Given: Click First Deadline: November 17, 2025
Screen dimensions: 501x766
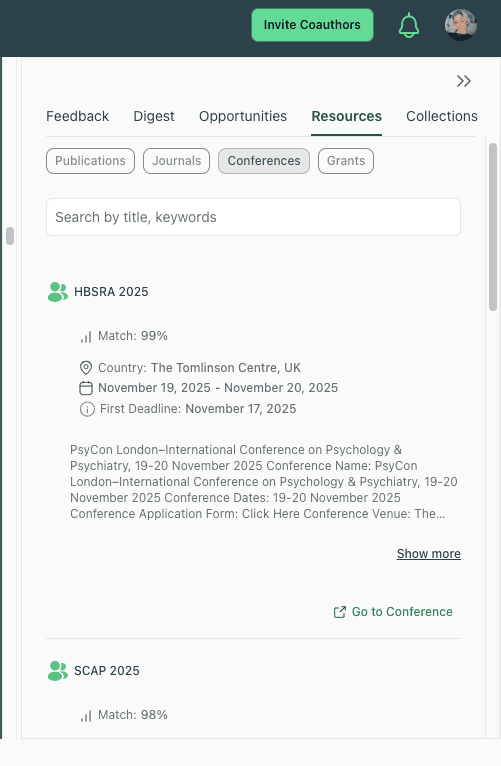Looking at the screenshot, I should click(198, 409).
